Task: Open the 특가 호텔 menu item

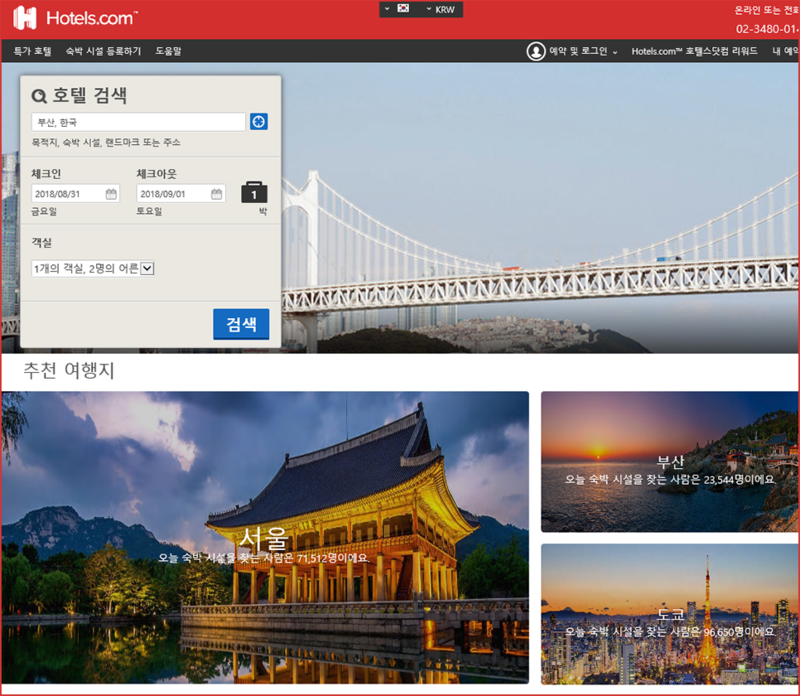Action: 32,51
